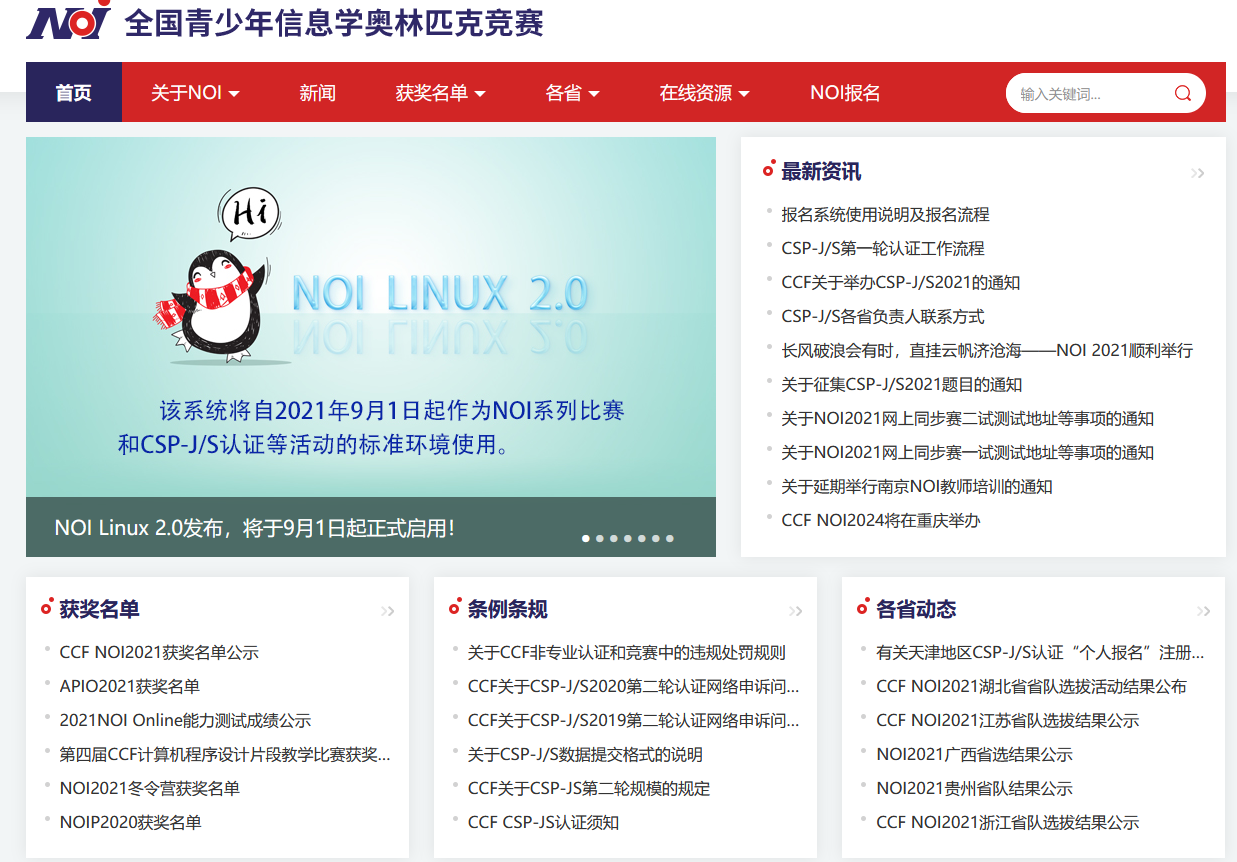1237x862 pixels.
Task: Open CSP-J/S2019第二轮认证网络申诉 link
Action: tap(633, 721)
